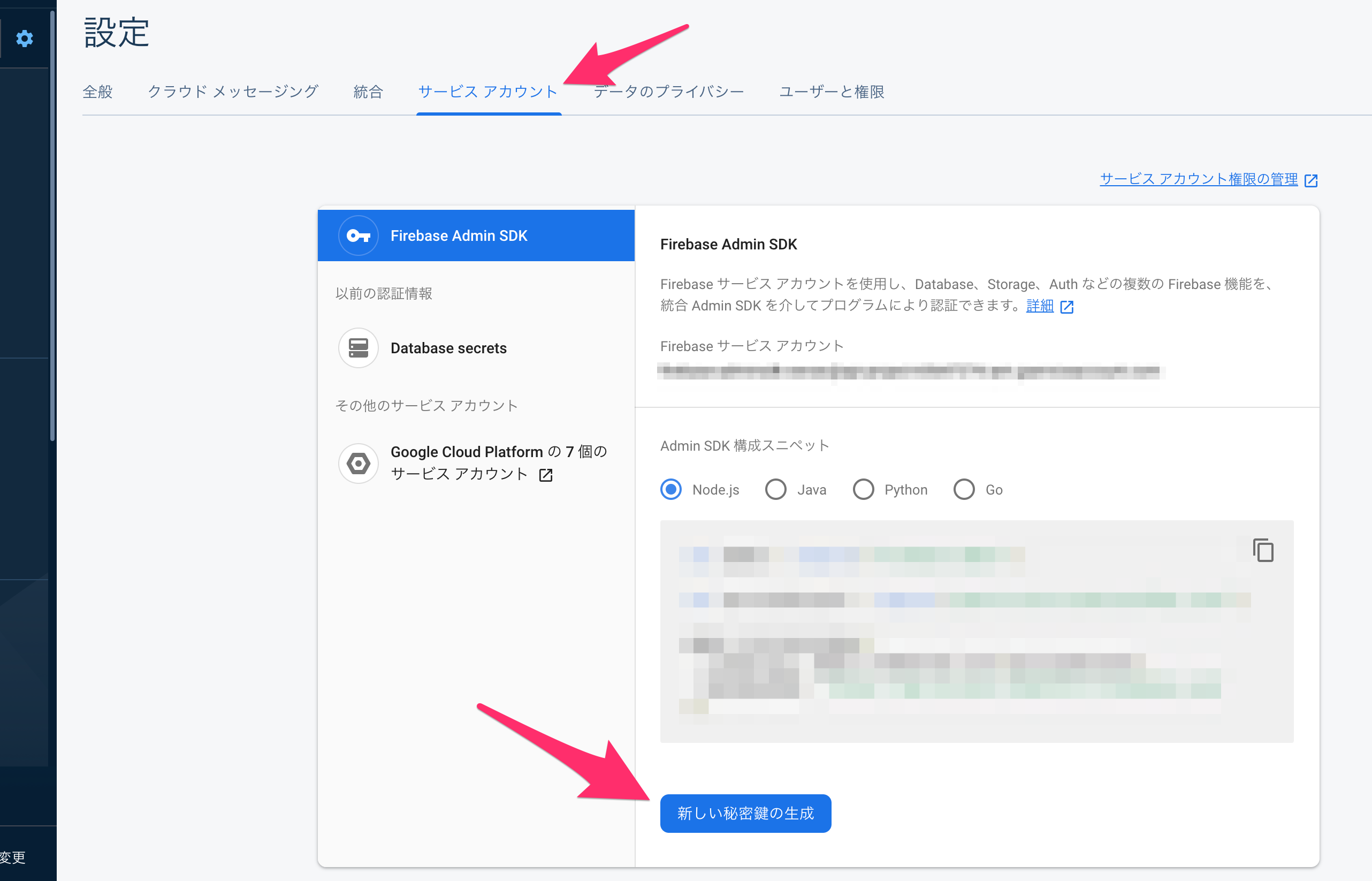Select Database secrets in the list

[x=448, y=348]
